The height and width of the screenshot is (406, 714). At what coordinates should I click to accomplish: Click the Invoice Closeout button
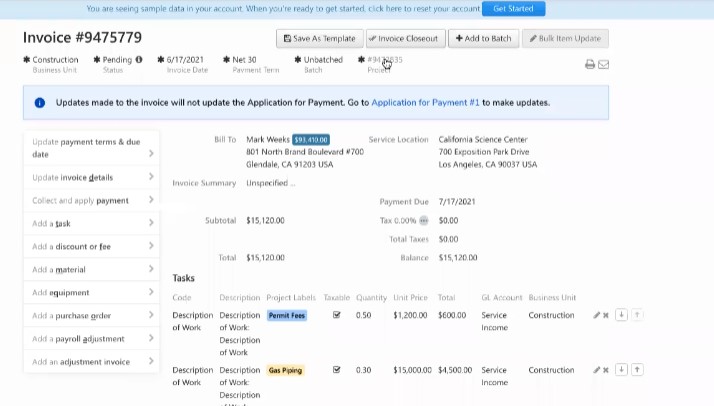coord(405,39)
